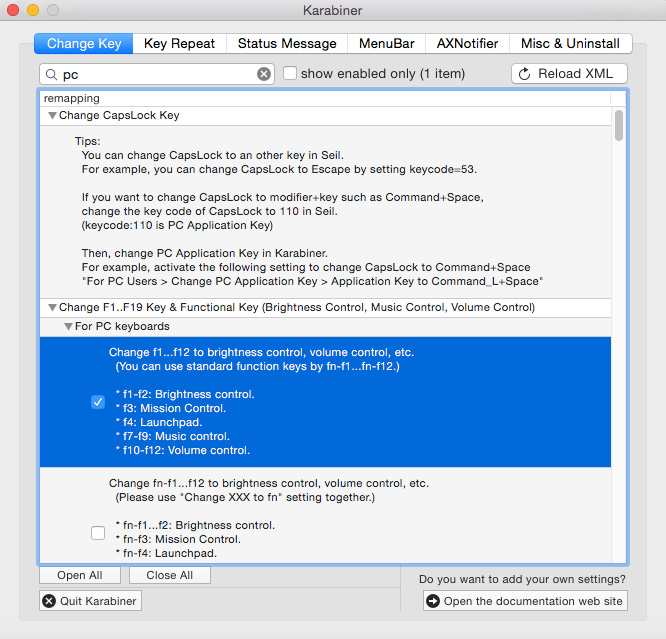Click into the search field containing pc
The height and width of the screenshot is (639, 666).
pyautogui.click(x=157, y=74)
